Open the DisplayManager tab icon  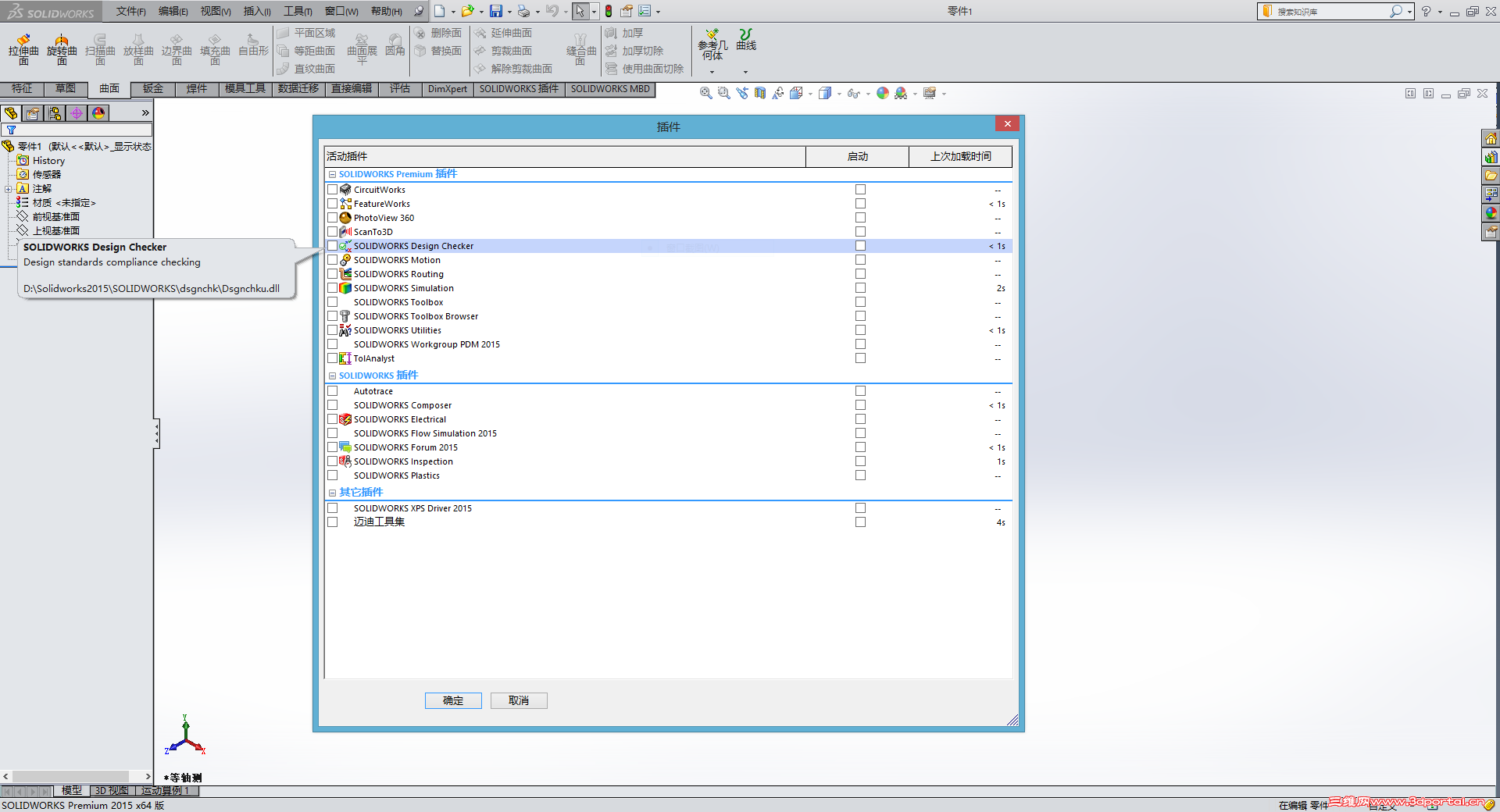(x=98, y=113)
